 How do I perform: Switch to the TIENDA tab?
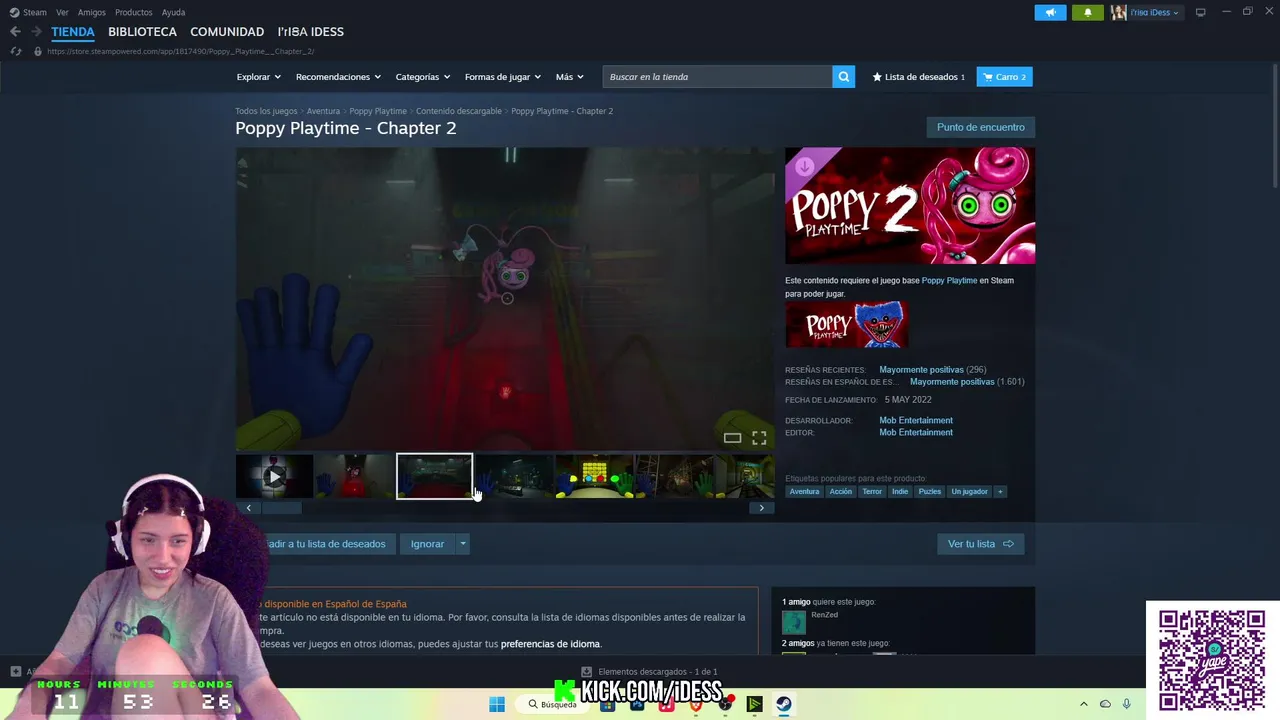click(x=73, y=32)
